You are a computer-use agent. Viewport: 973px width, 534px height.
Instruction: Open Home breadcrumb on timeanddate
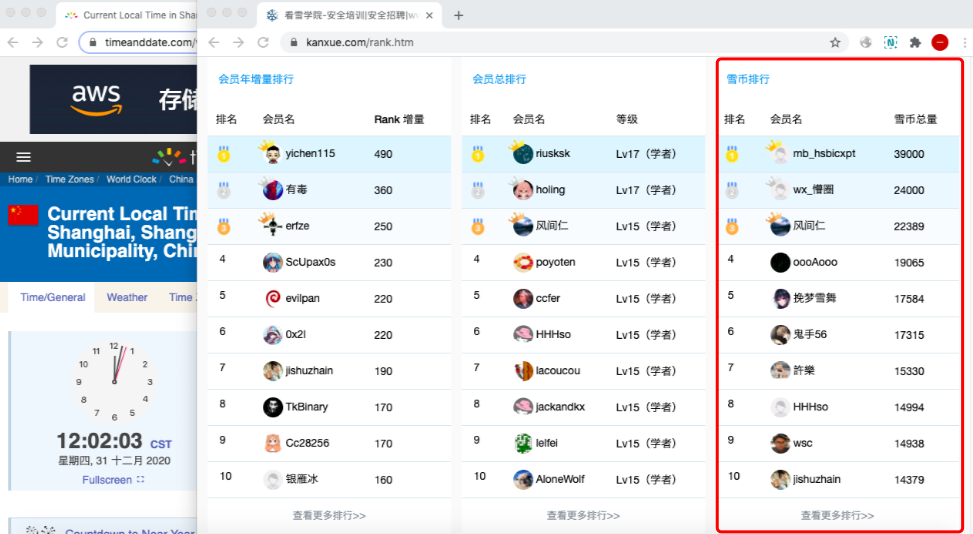click(20, 179)
